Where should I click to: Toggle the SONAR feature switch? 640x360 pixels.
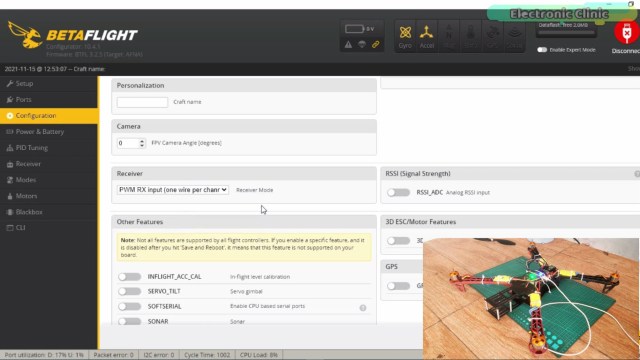[x=130, y=321]
